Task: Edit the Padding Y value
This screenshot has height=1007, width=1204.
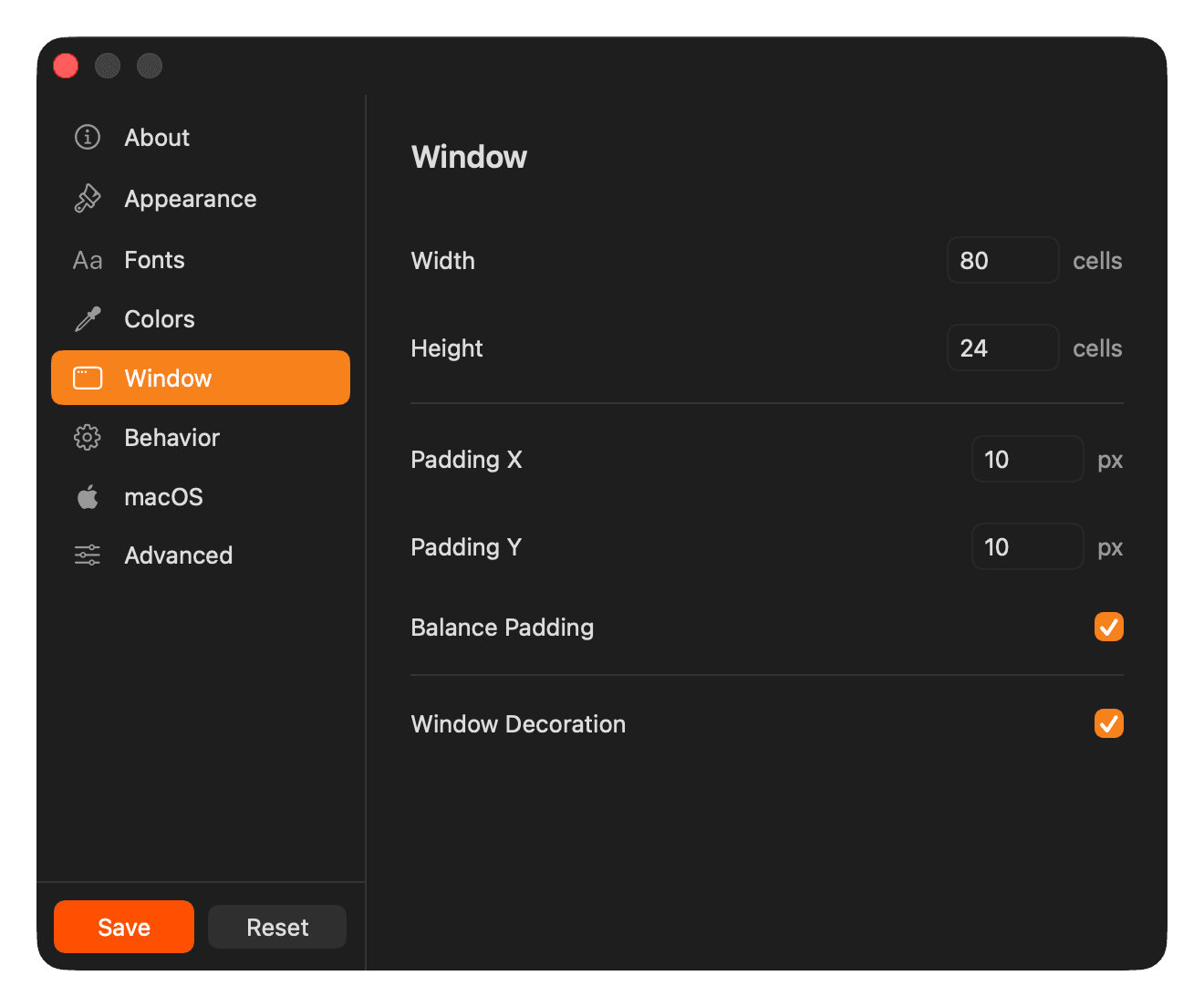Action: point(1026,546)
